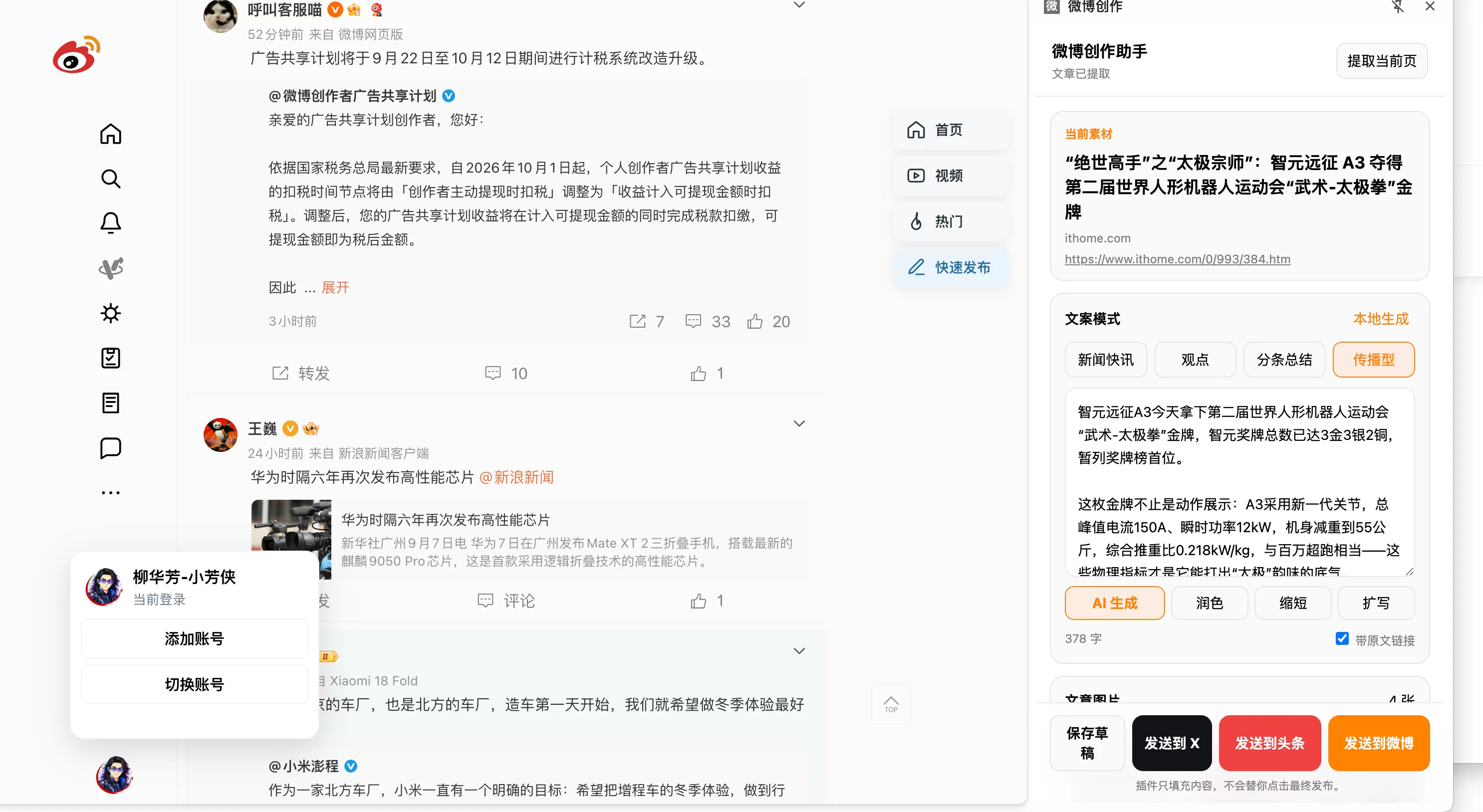Toggle the 带原文链接 checkbox

(x=1342, y=638)
